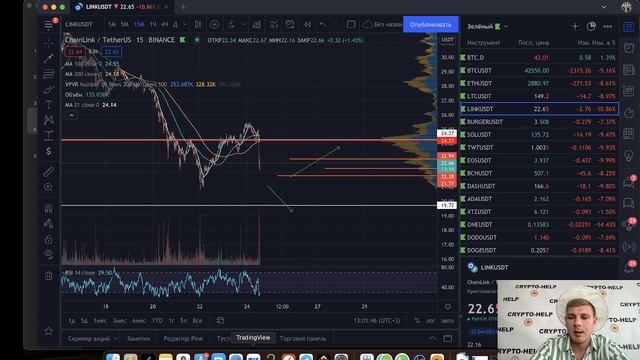Screen dimensions: 640x360
Task: Open the chart layout selector square
Action: 351,24
